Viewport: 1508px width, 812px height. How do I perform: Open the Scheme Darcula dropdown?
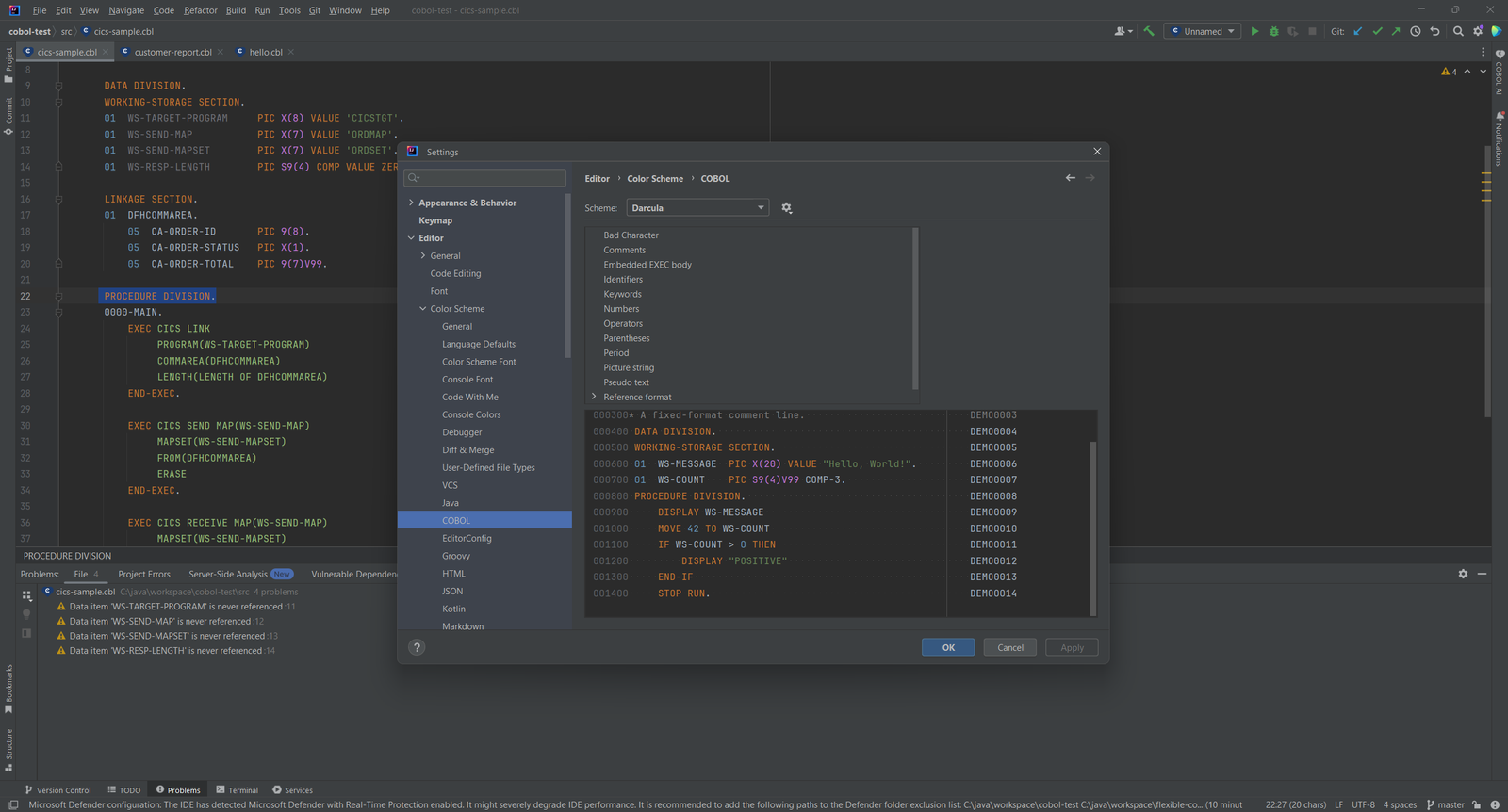697,208
